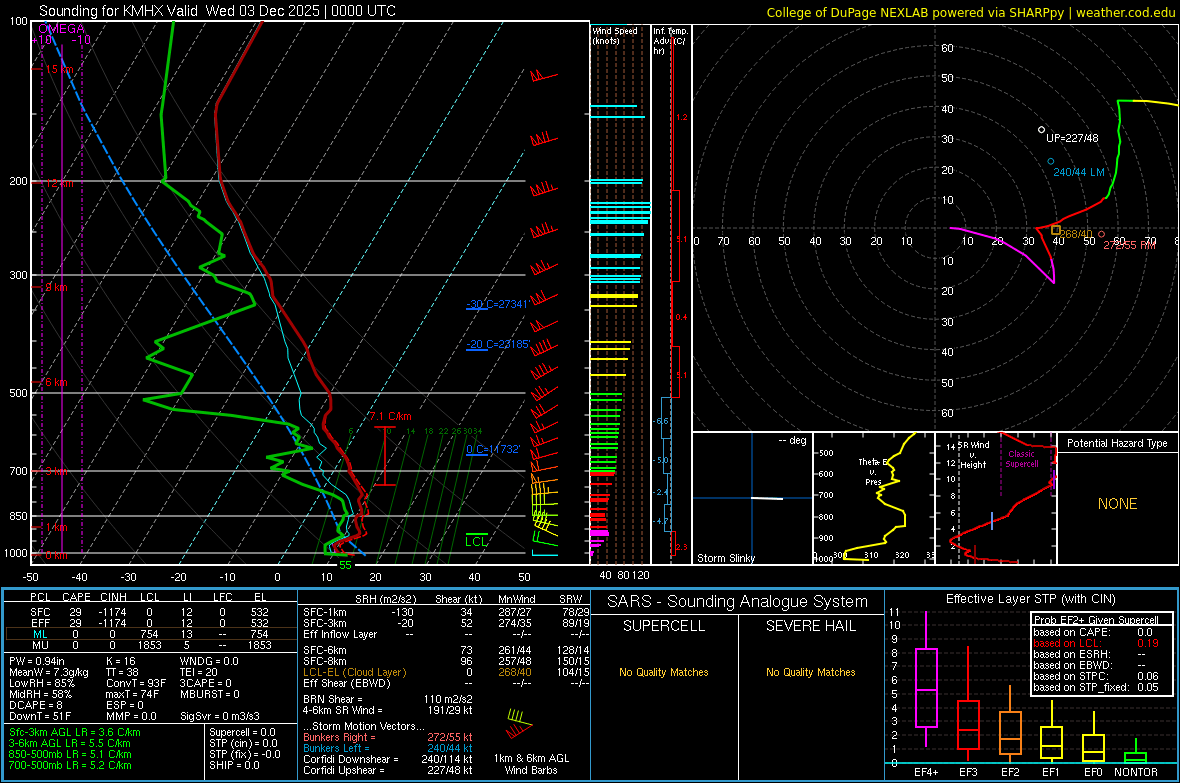Click the 240/44 LM hodograph label
Screen dimensions: 1180x783
click(x=1078, y=172)
